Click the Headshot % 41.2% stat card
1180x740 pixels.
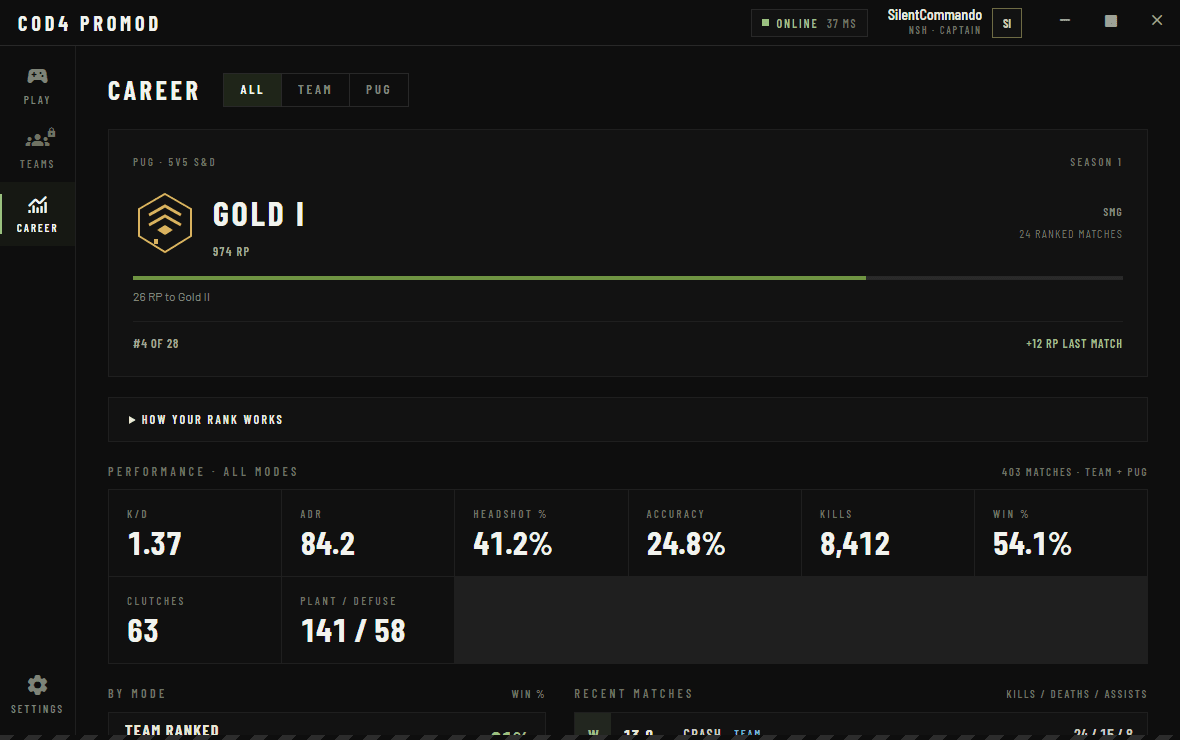coord(541,533)
